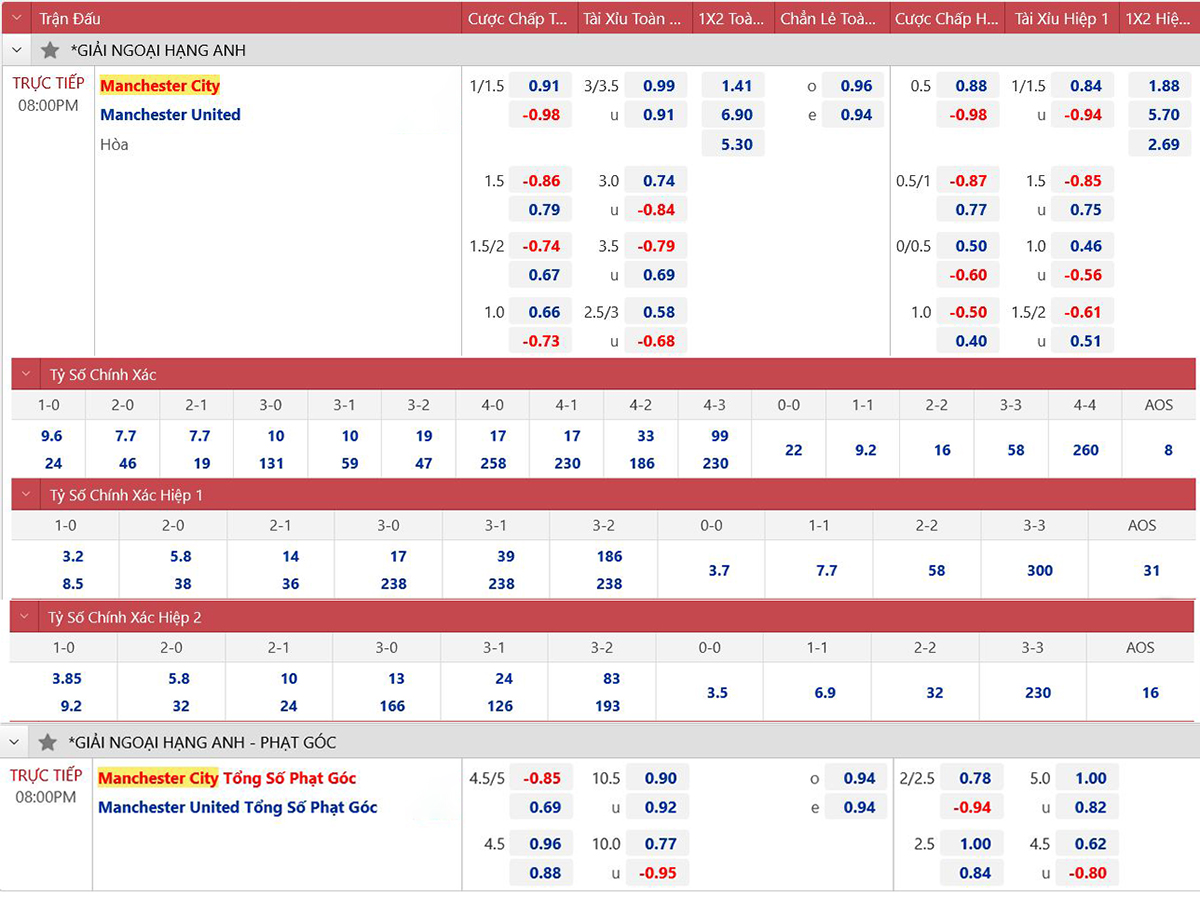The height and width of the screenshot is (897, 1200).
Task: Select full-time 1X2 home win odds 1.41
Action: coord(736,86)
